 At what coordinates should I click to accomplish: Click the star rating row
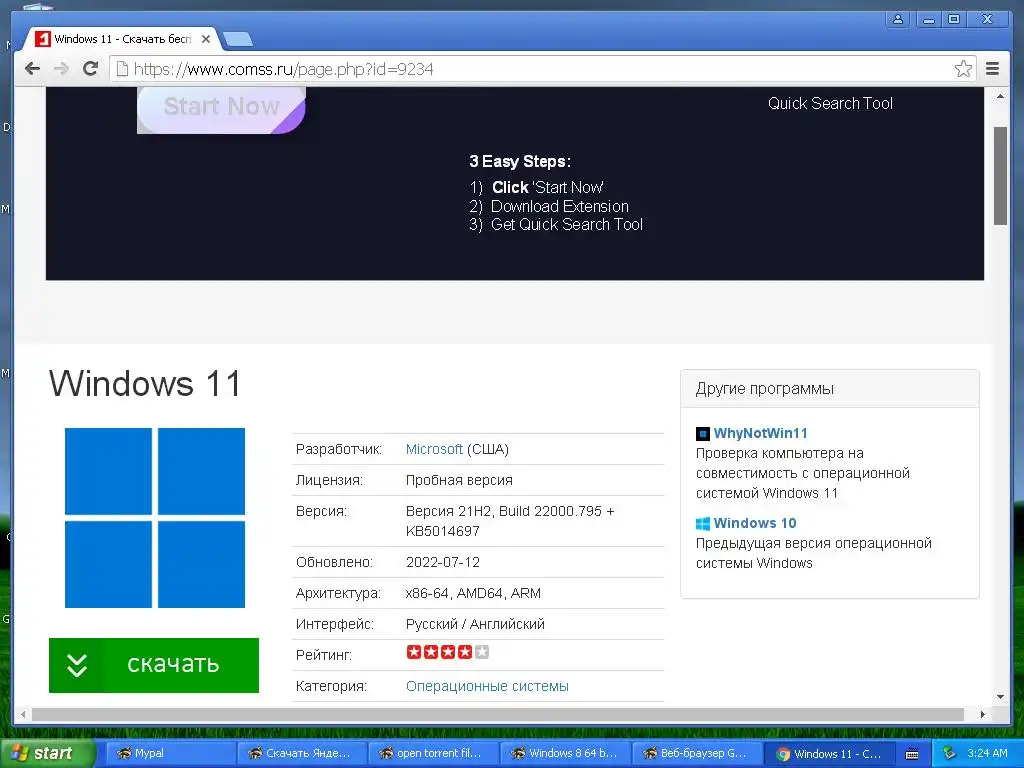point(447,652)
